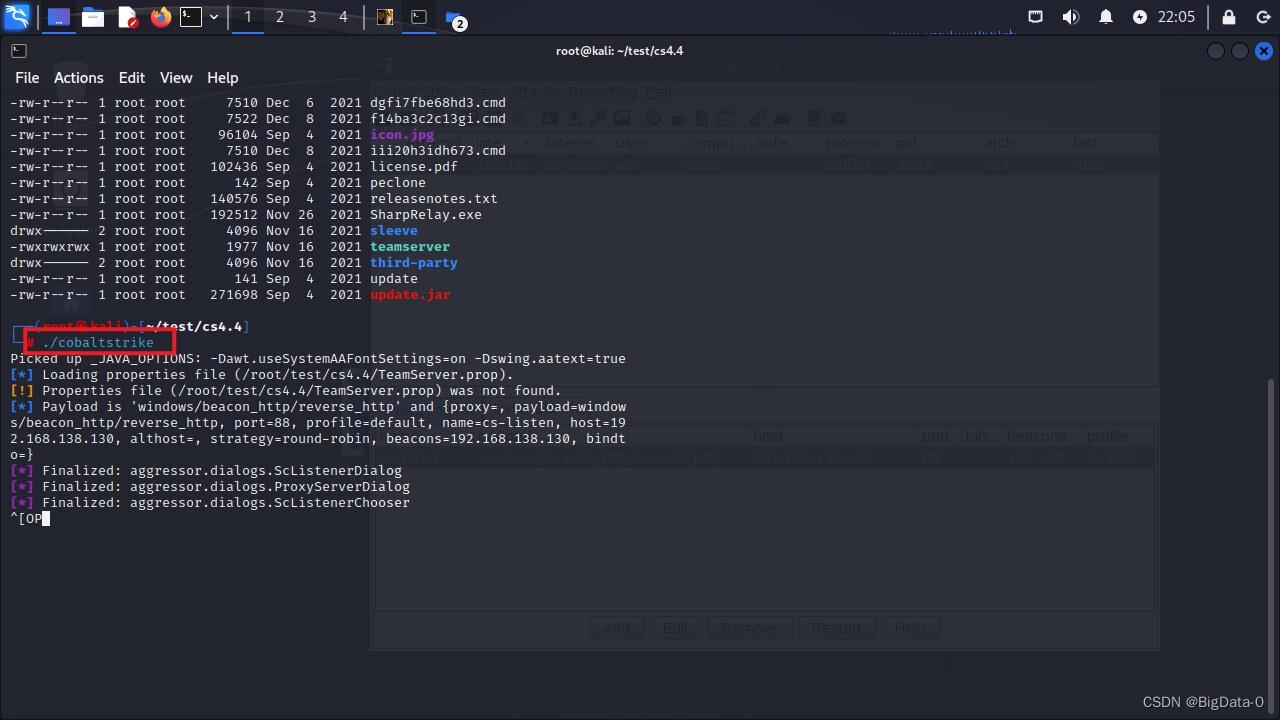The width and height of the screenshot is (1280, 720).
Task: Open the file manager from the panel
Action: pos(93,17)
